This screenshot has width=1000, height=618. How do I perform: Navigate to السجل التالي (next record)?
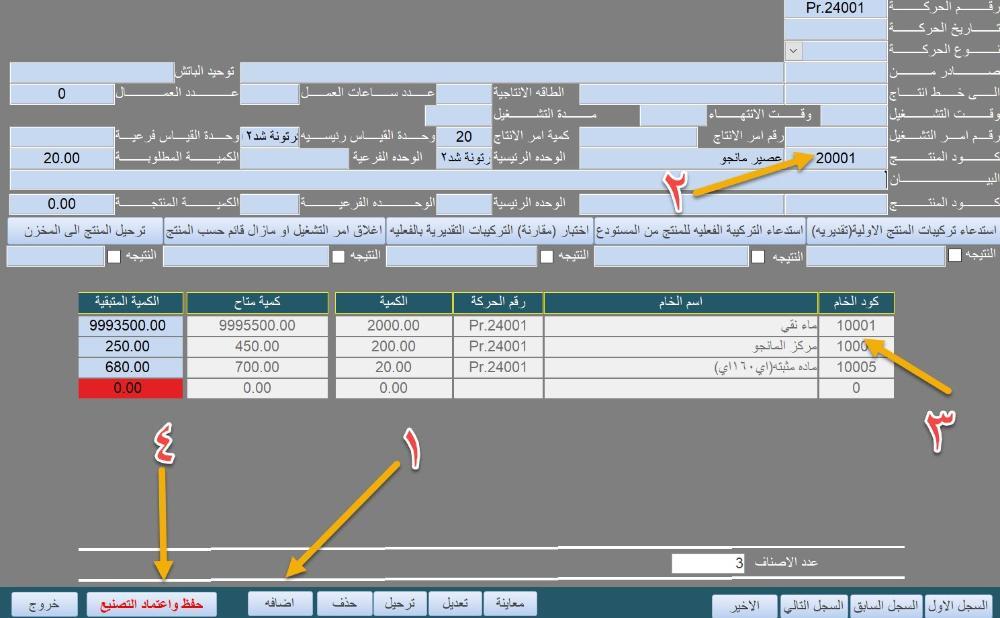[811, 606]
